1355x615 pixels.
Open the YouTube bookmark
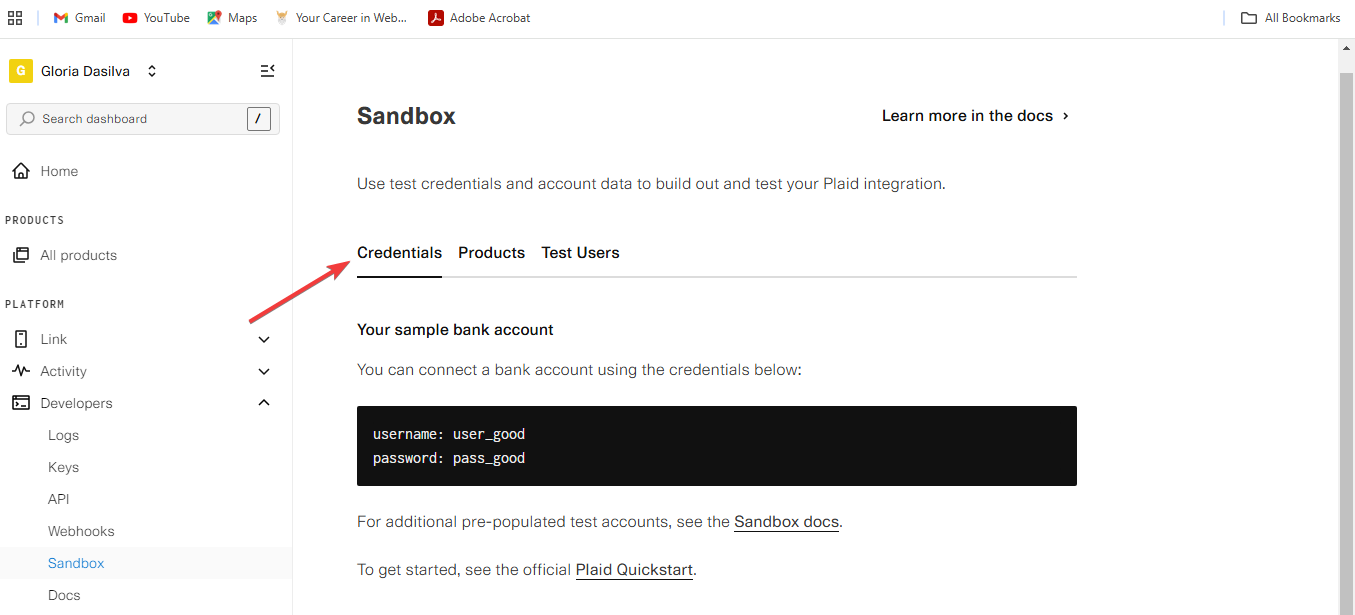[x=155, y=17]
